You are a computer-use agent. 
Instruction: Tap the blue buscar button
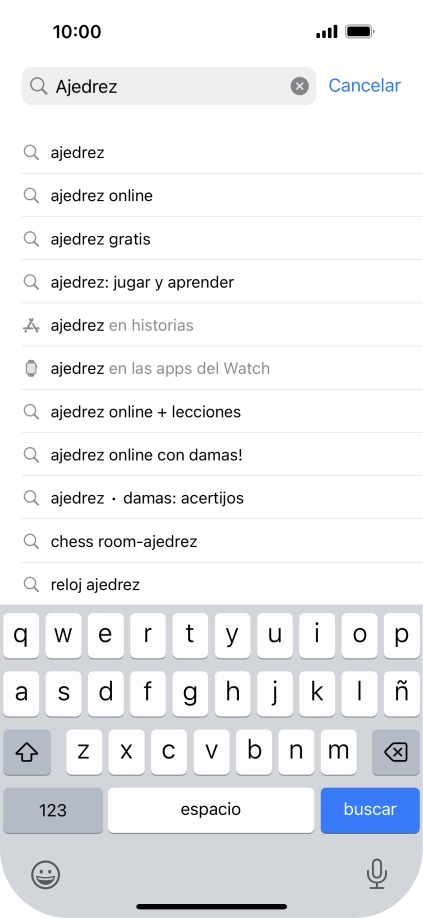370,810
